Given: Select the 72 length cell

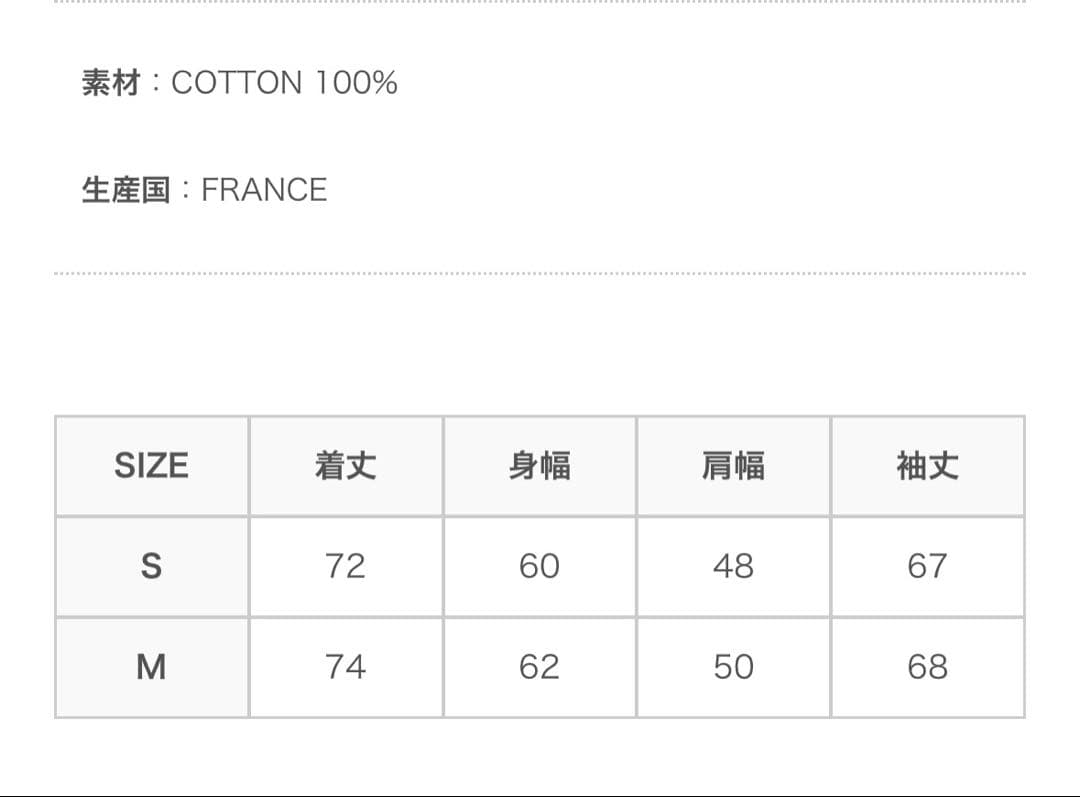Looking at the screenshot, I should (345, 566).
